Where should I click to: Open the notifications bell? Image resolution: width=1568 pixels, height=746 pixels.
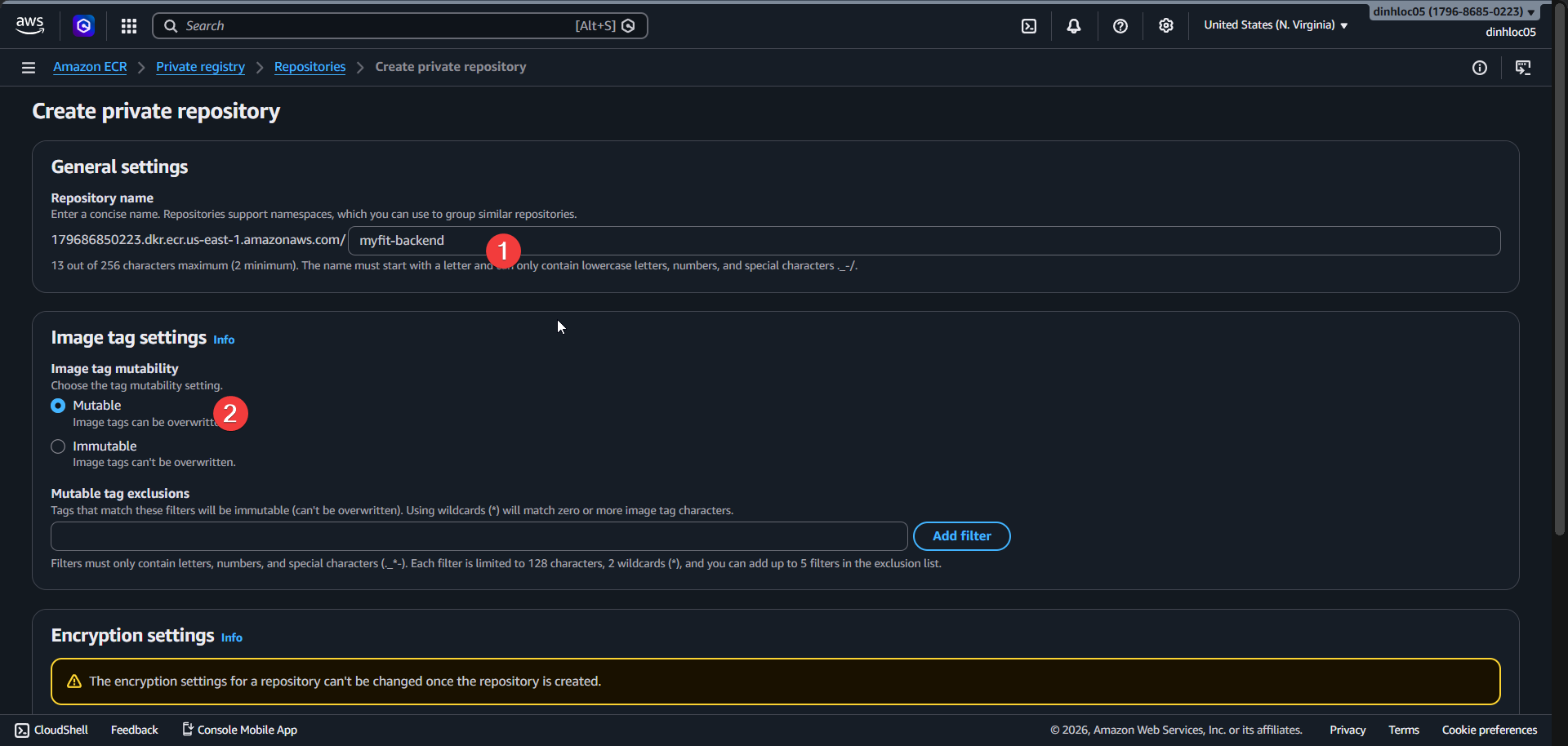point(1073,25)
